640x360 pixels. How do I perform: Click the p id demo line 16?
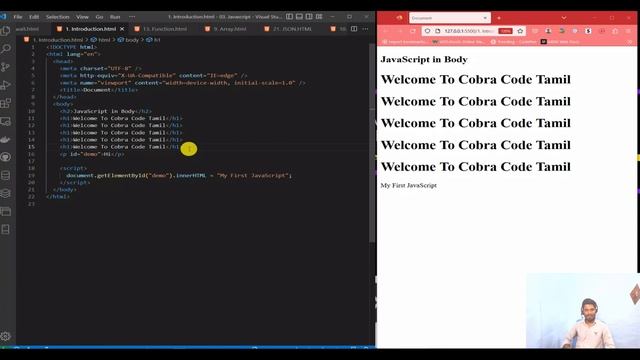pos(92,154)
